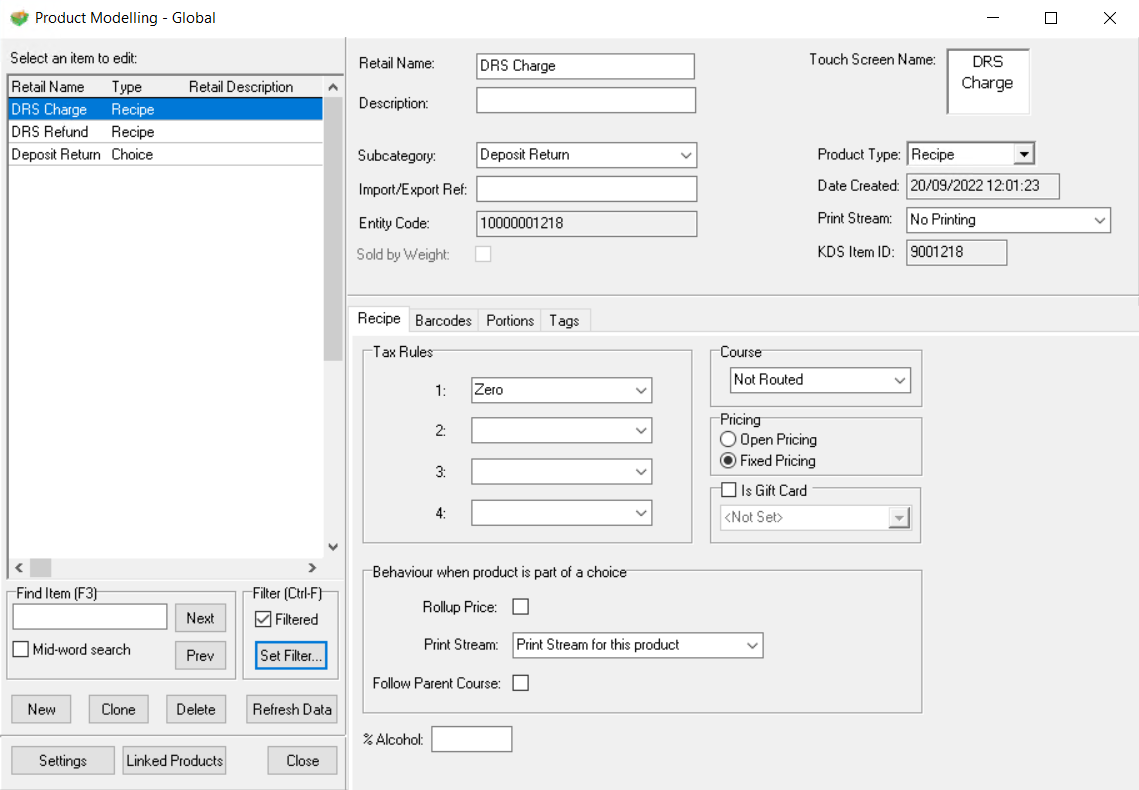The width and height of the screenshot is (1139, 790).
Task: Uncheck the Filtered checkbox
Action: [264, 619]
